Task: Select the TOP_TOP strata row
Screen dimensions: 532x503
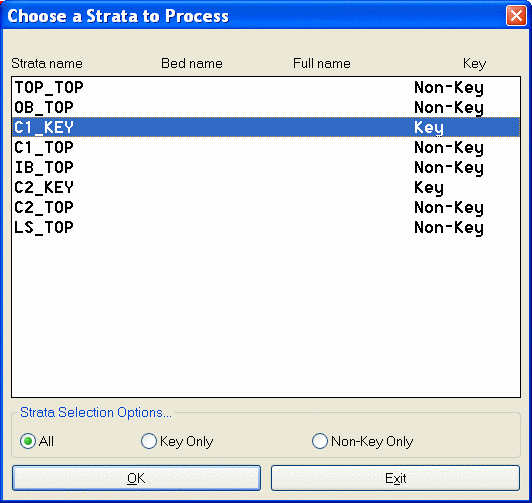Action: click(266, 88)
